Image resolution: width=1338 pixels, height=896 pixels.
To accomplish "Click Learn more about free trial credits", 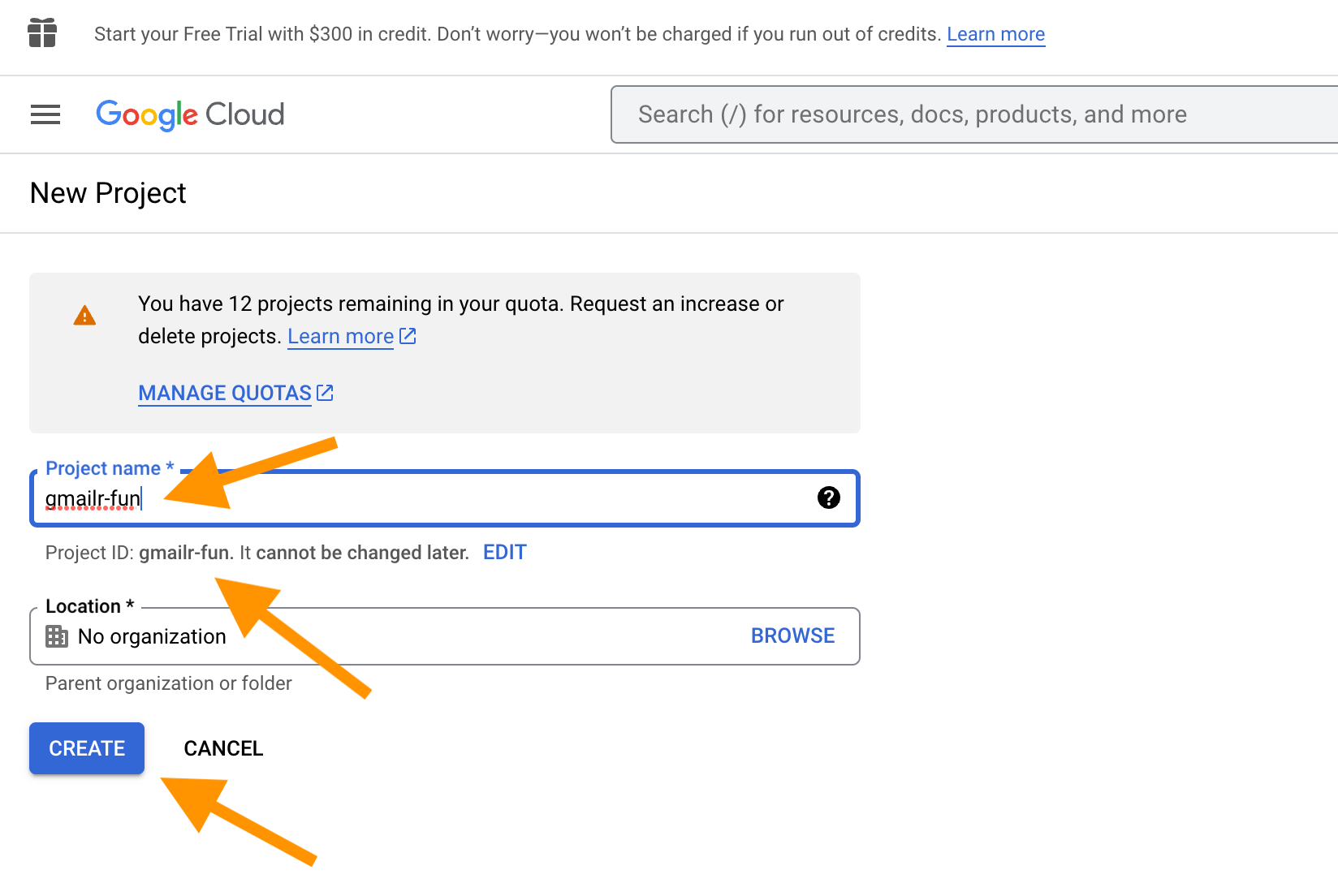I will pyautogui.click(x=995, y=33).
